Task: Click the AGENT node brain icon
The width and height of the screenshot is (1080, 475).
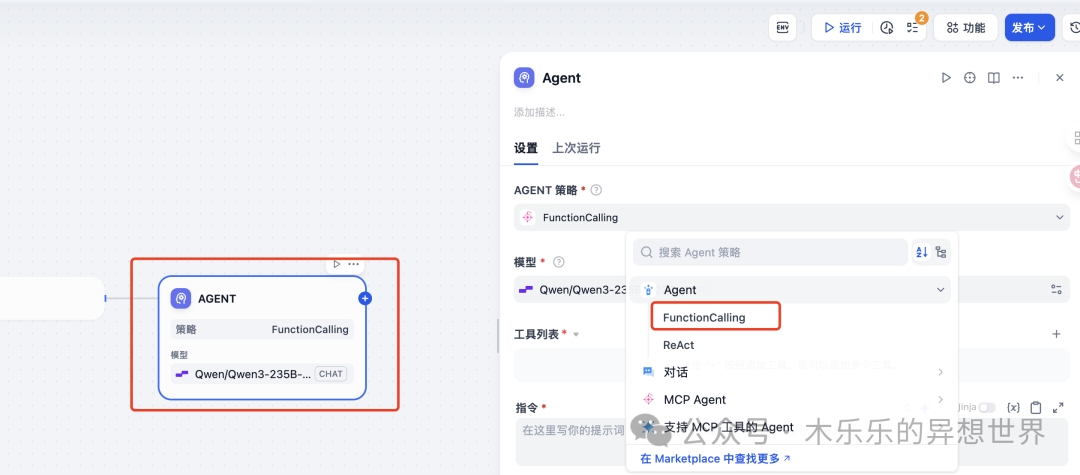Action: 181,298
